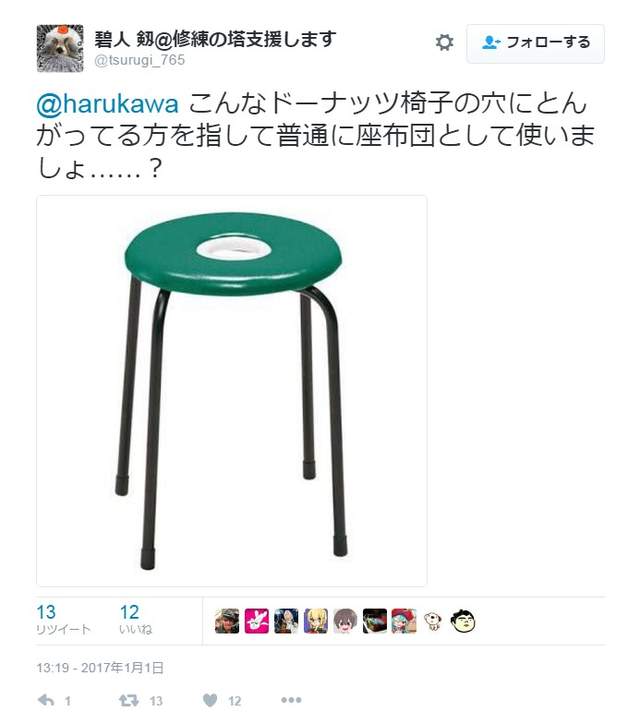Open the author's profile avatar
The image size is (640, 724).
60,48
